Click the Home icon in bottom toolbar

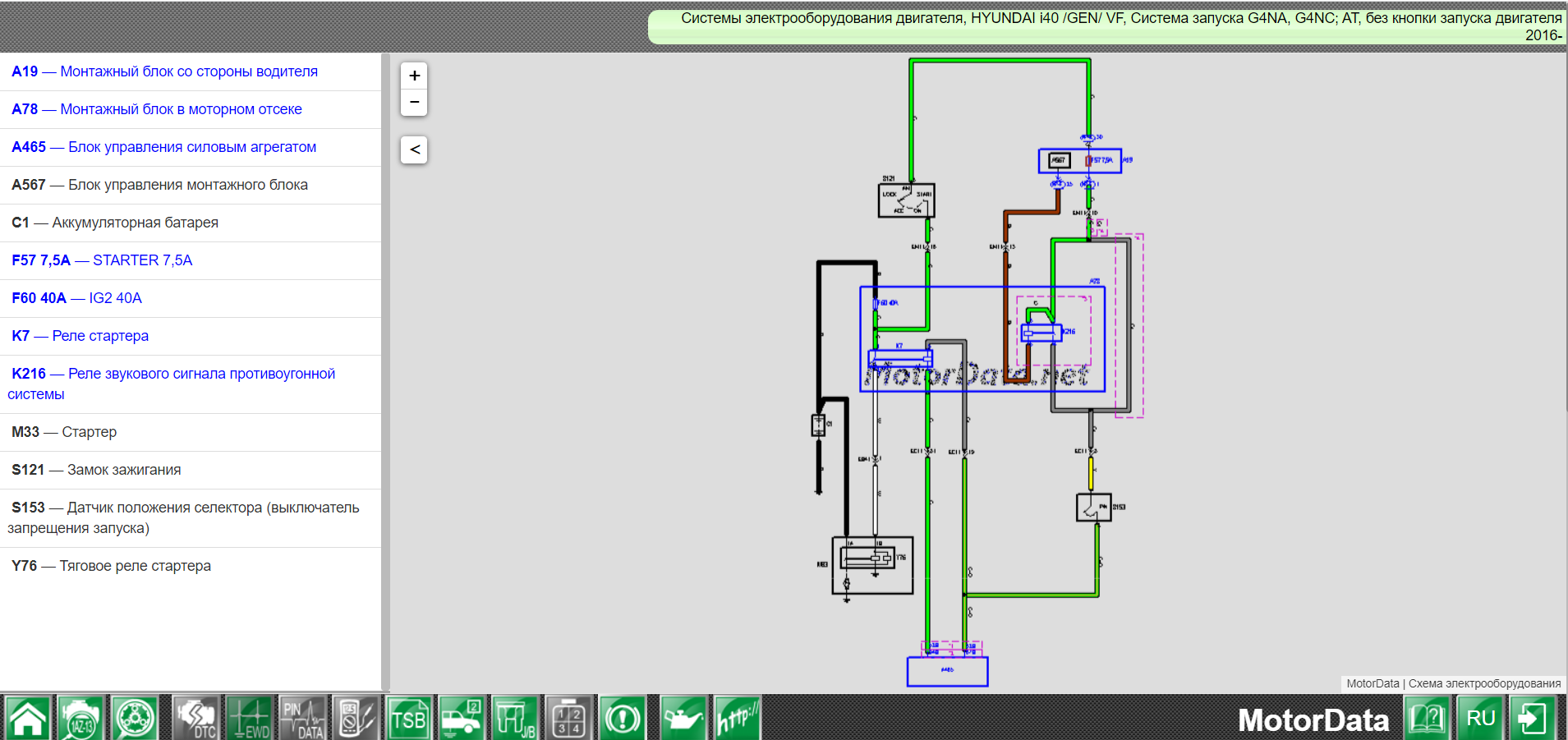pos(28,718)
